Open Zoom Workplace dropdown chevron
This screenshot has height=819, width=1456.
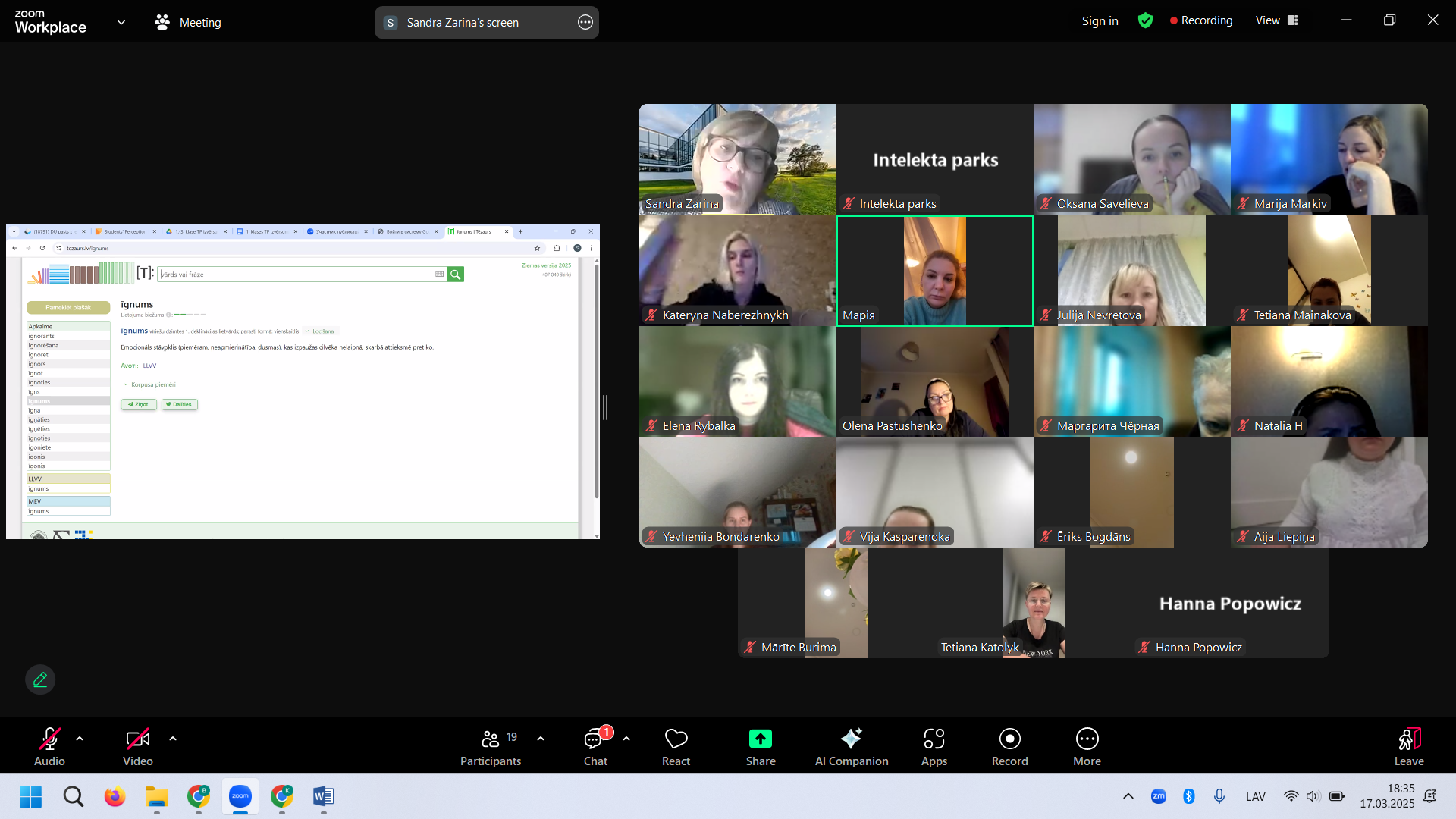click(121, 22)
